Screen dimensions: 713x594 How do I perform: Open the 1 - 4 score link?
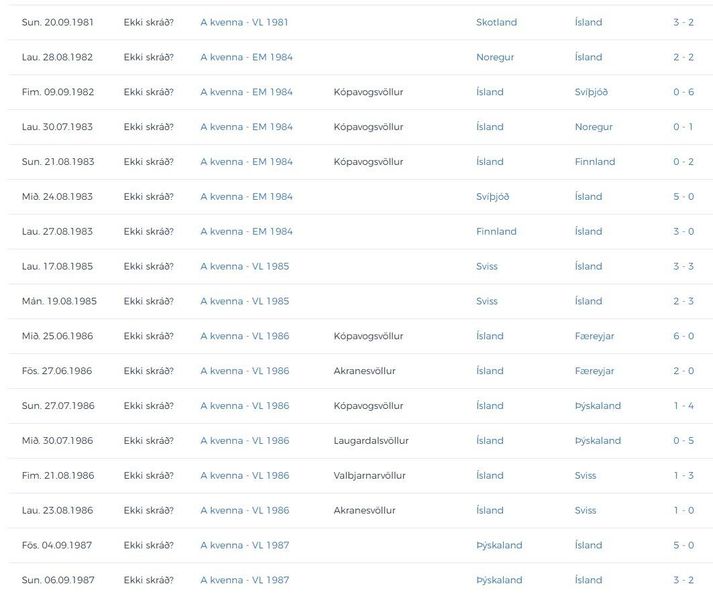[683, 406]
